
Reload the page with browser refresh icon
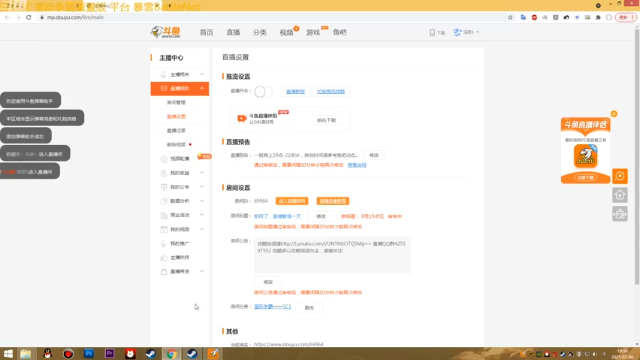pyautogui.click(x=28, y=17)
